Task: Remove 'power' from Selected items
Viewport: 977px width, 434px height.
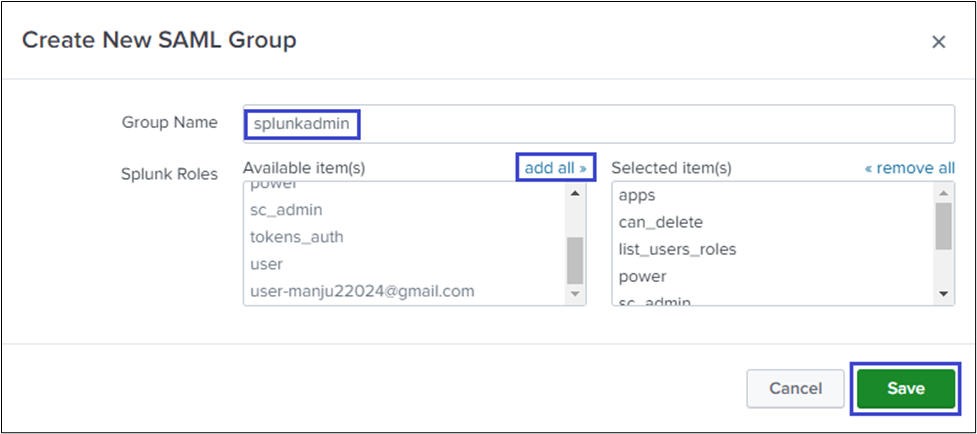Action: coord(642,276)
